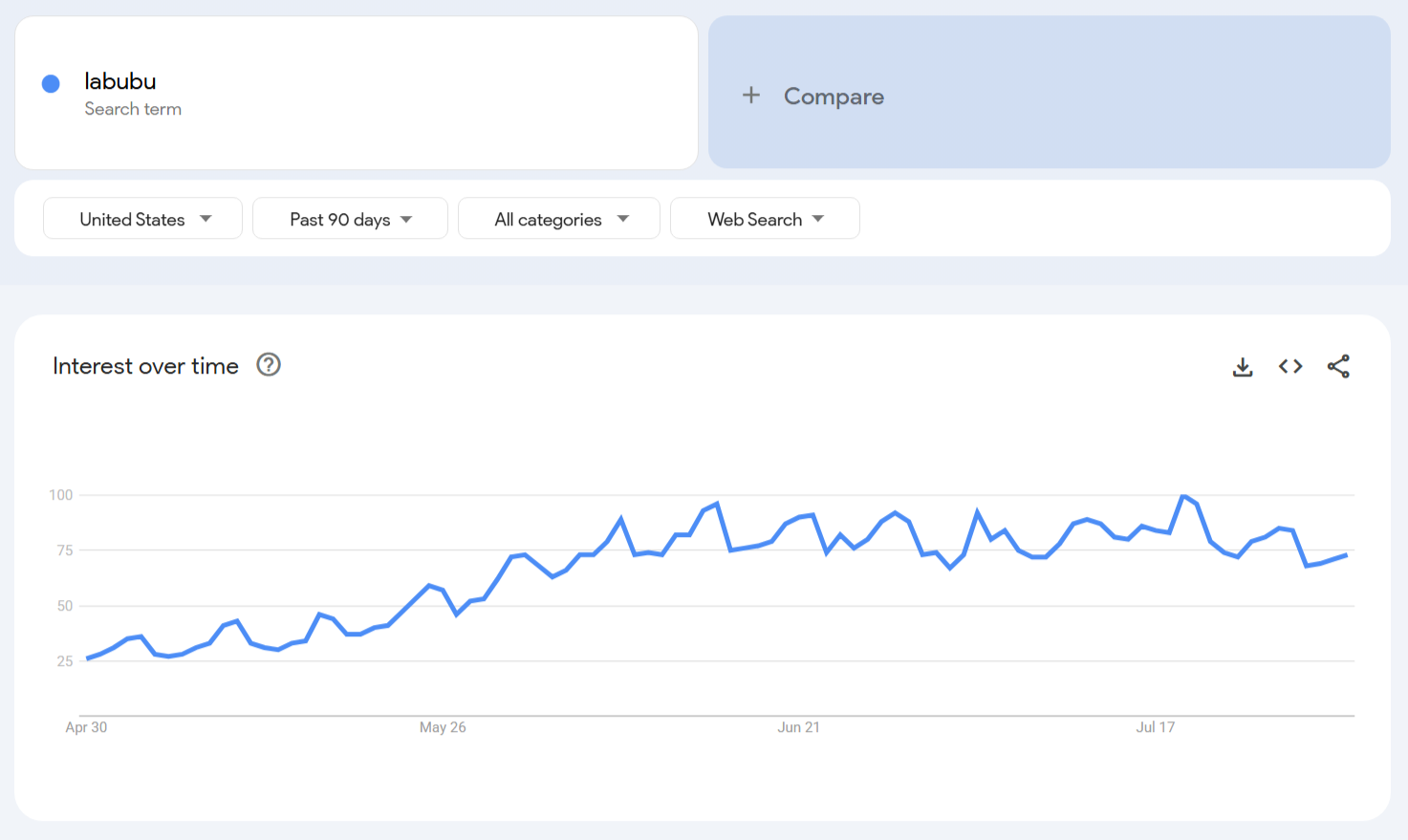This screenshot has width=1408, height=840.
Task: Click the Search term label under labubu
Action: [133, 108]
